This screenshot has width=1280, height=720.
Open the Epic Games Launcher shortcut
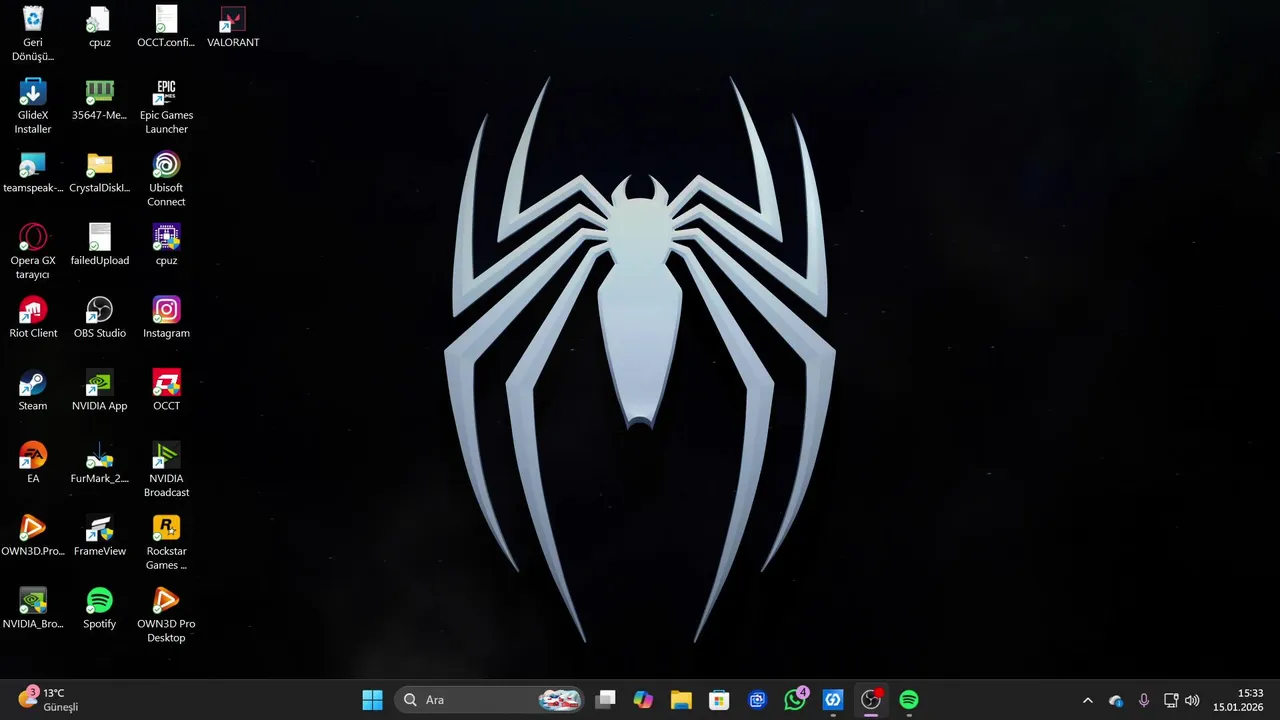pyautogui.click(x=166, y=106)
